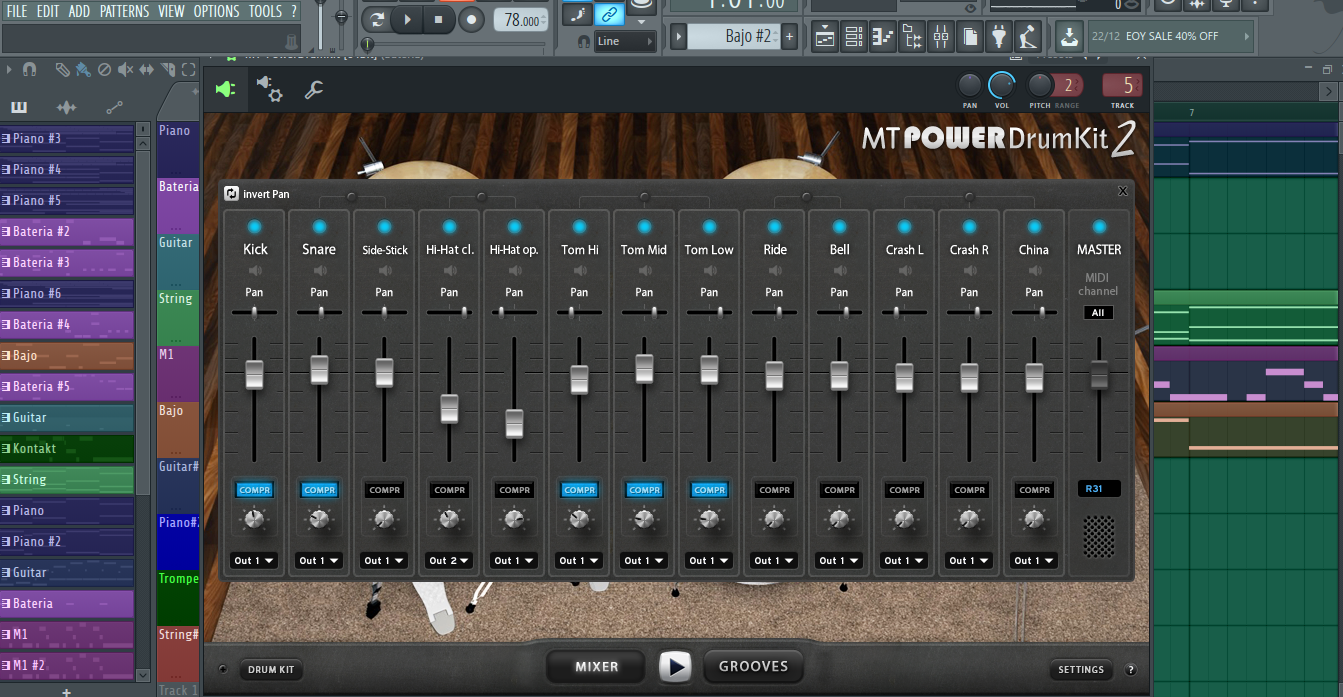The image size is (1343, 697).
Task: Open the plugin picker plug icon in the toolbar
Action: tap(999, 38)
